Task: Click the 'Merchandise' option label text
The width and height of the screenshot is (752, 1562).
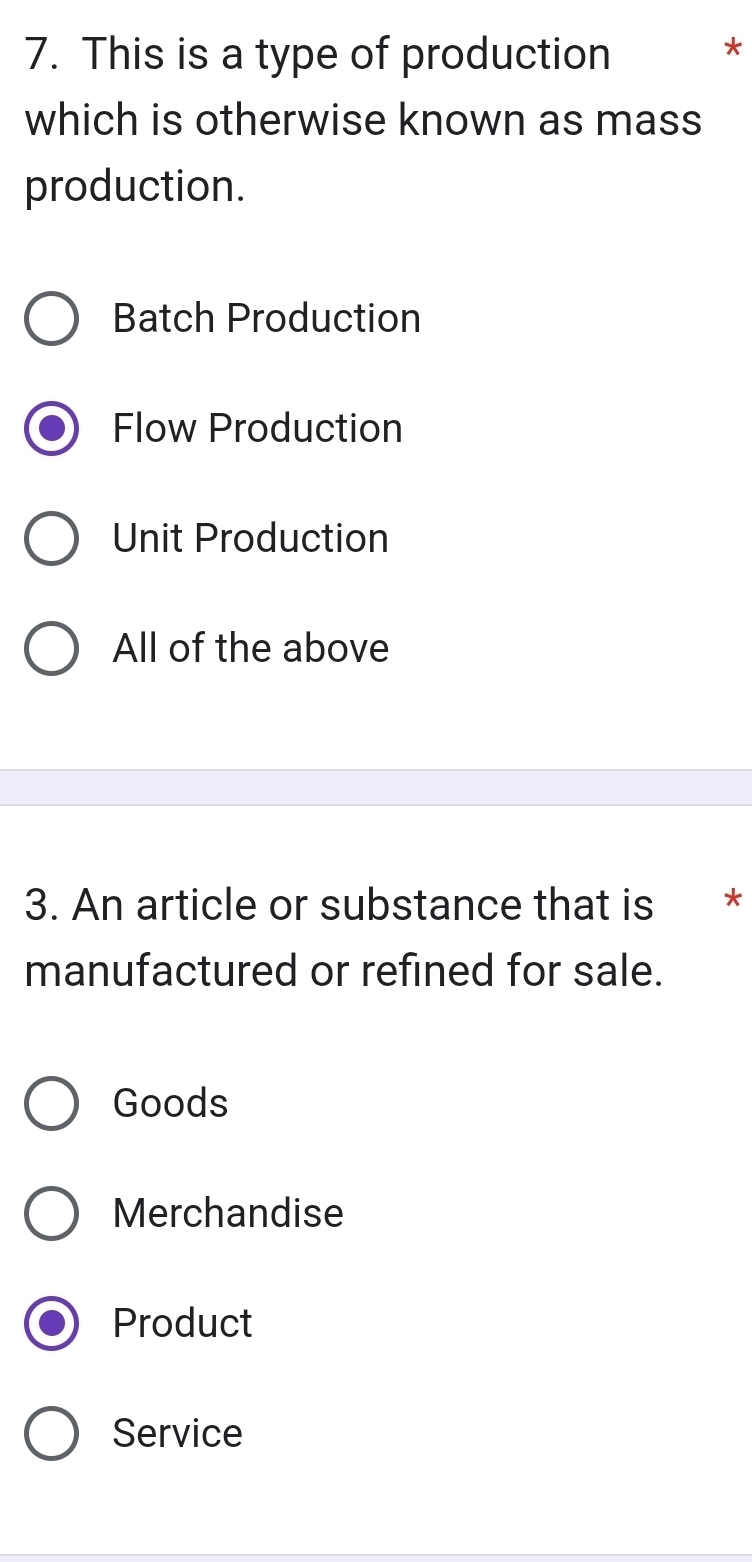Action: 229,1213
